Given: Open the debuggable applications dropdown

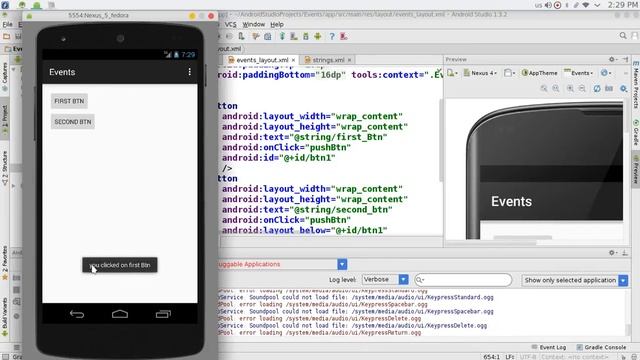Looking at the screenshot, I should (x=342, y=264).
